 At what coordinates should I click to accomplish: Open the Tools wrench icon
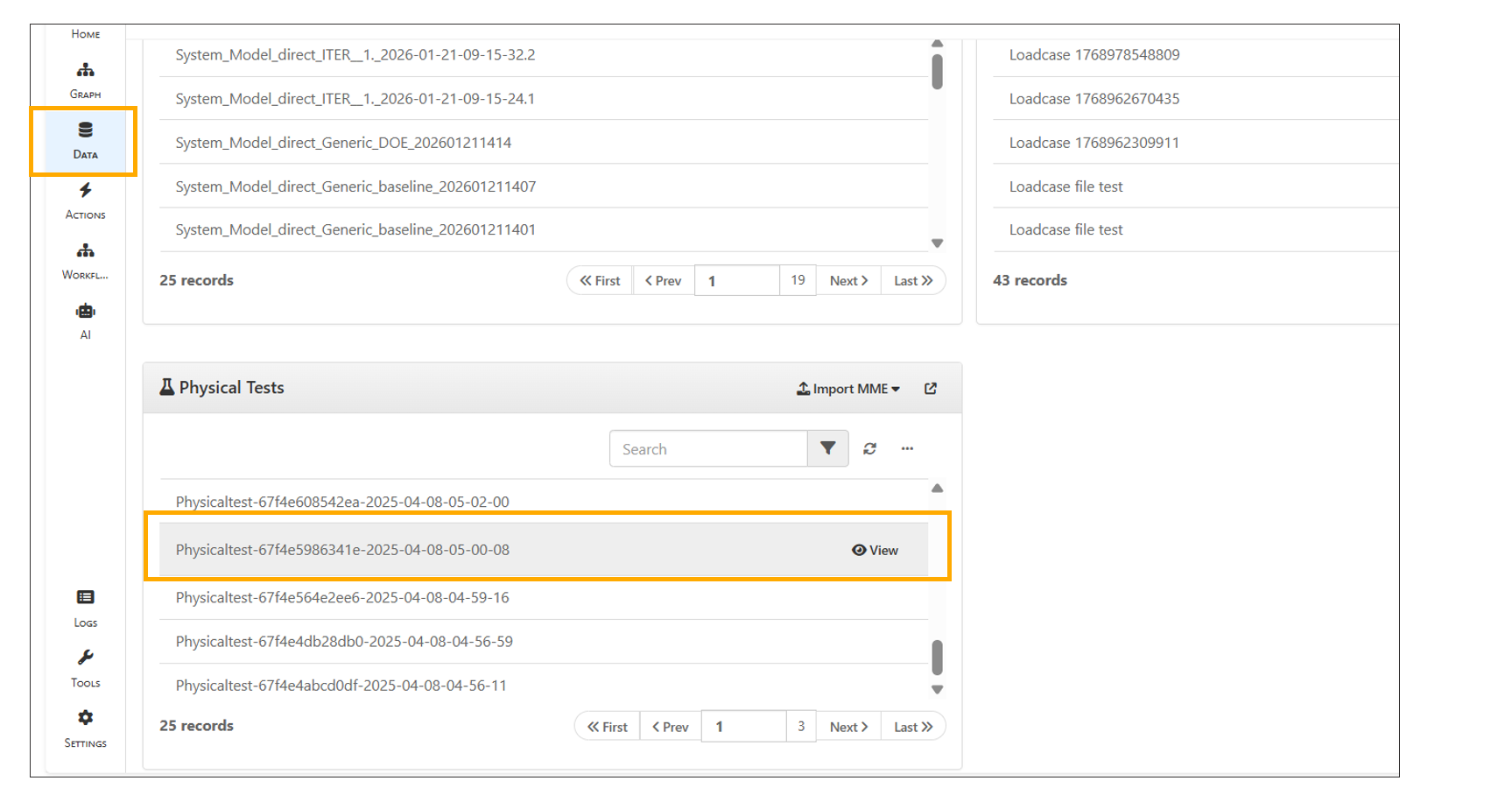pyautogui.click(x=85, y=668)
